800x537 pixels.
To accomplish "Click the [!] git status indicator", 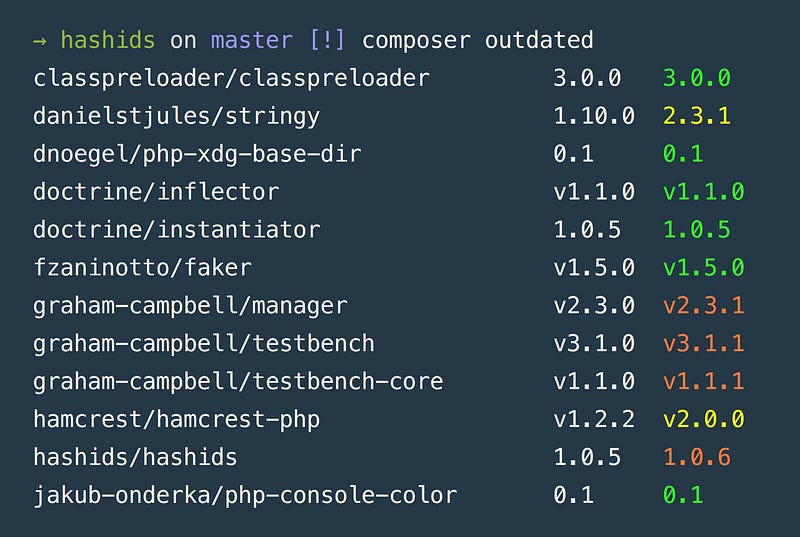I will 327,40.
